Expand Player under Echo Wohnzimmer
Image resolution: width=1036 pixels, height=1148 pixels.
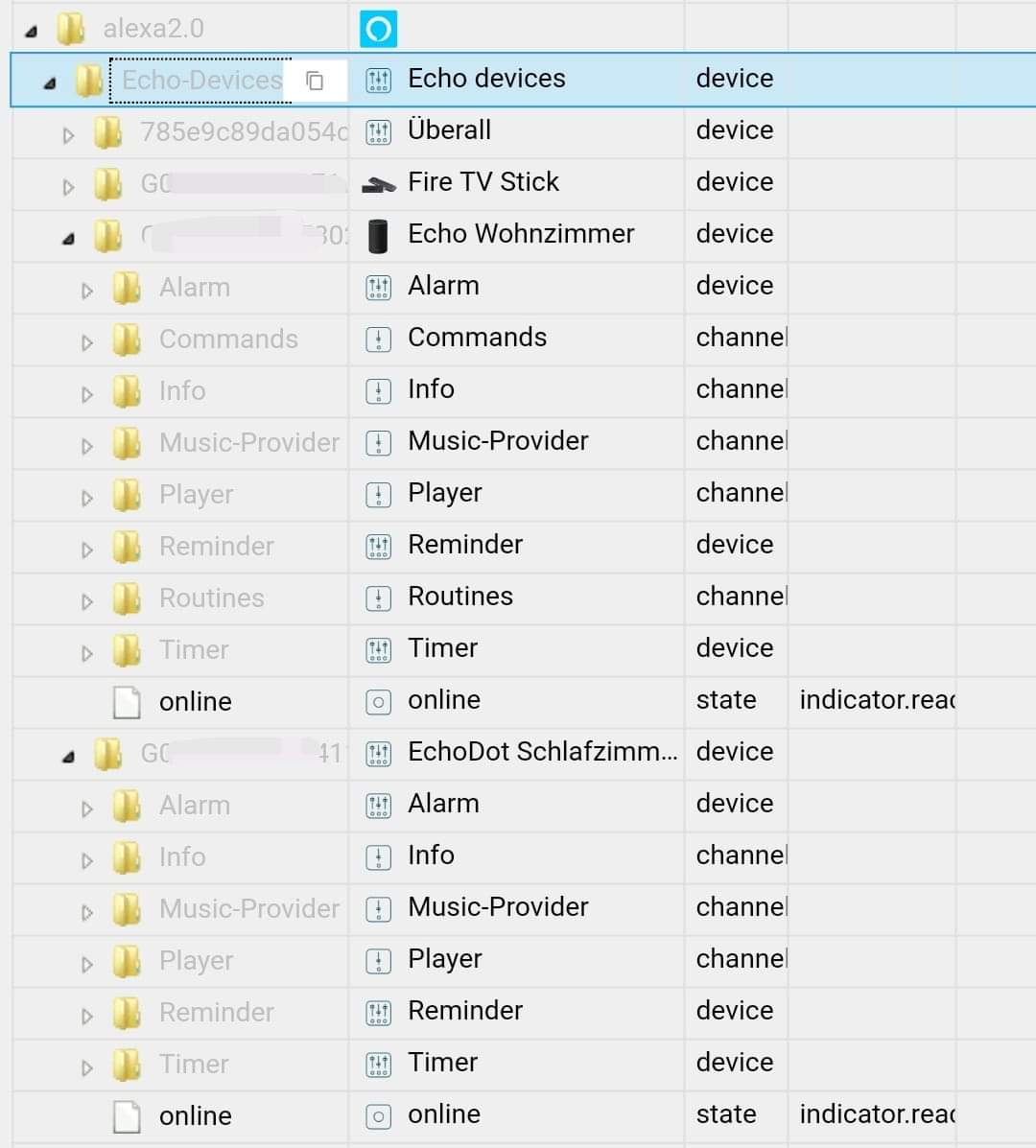(x=87, y=498)
